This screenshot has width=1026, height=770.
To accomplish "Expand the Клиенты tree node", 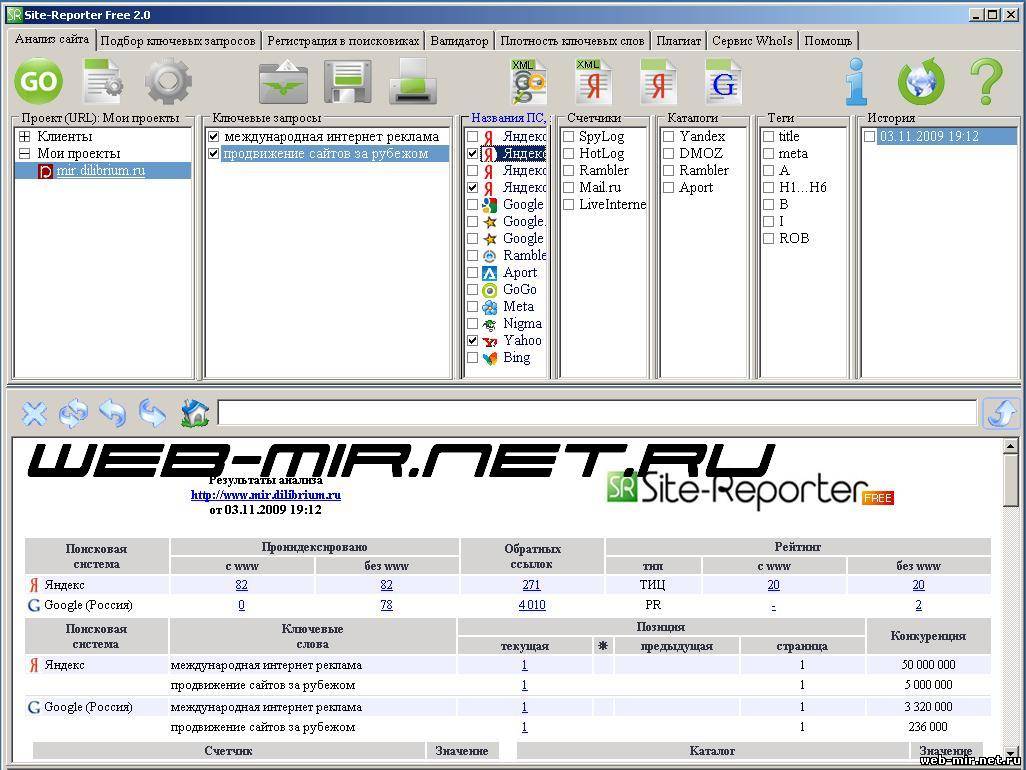I will [25, 137].
